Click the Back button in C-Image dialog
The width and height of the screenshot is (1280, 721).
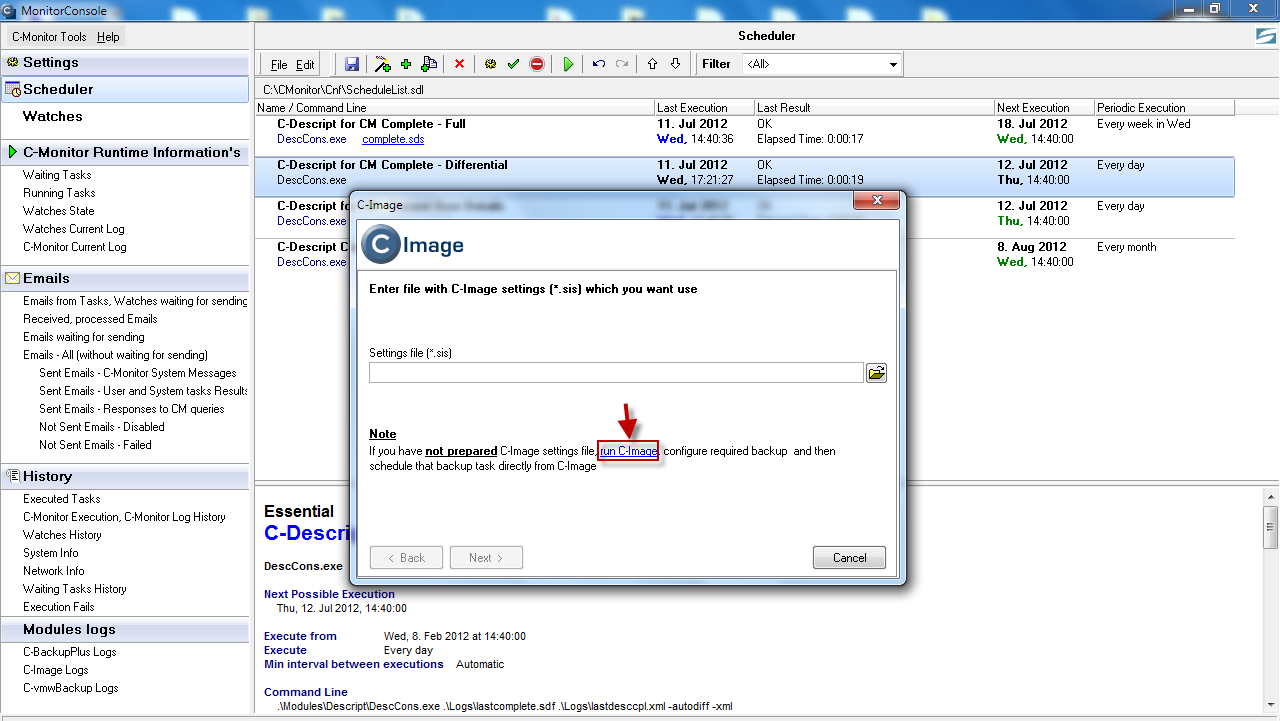[406, 558]
